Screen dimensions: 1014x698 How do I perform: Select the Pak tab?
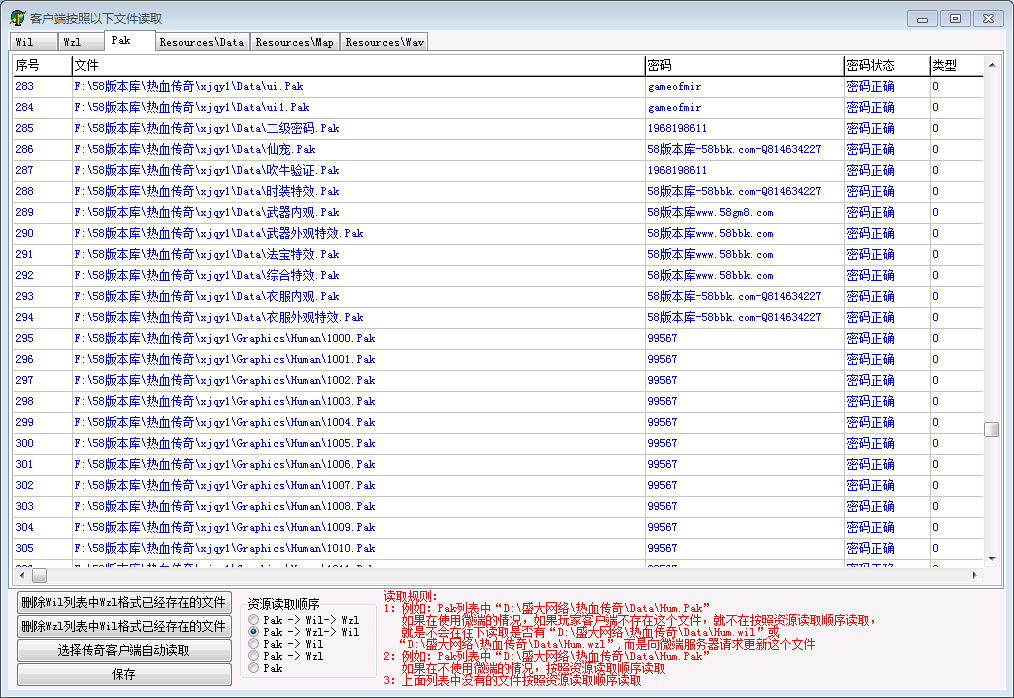129,40
